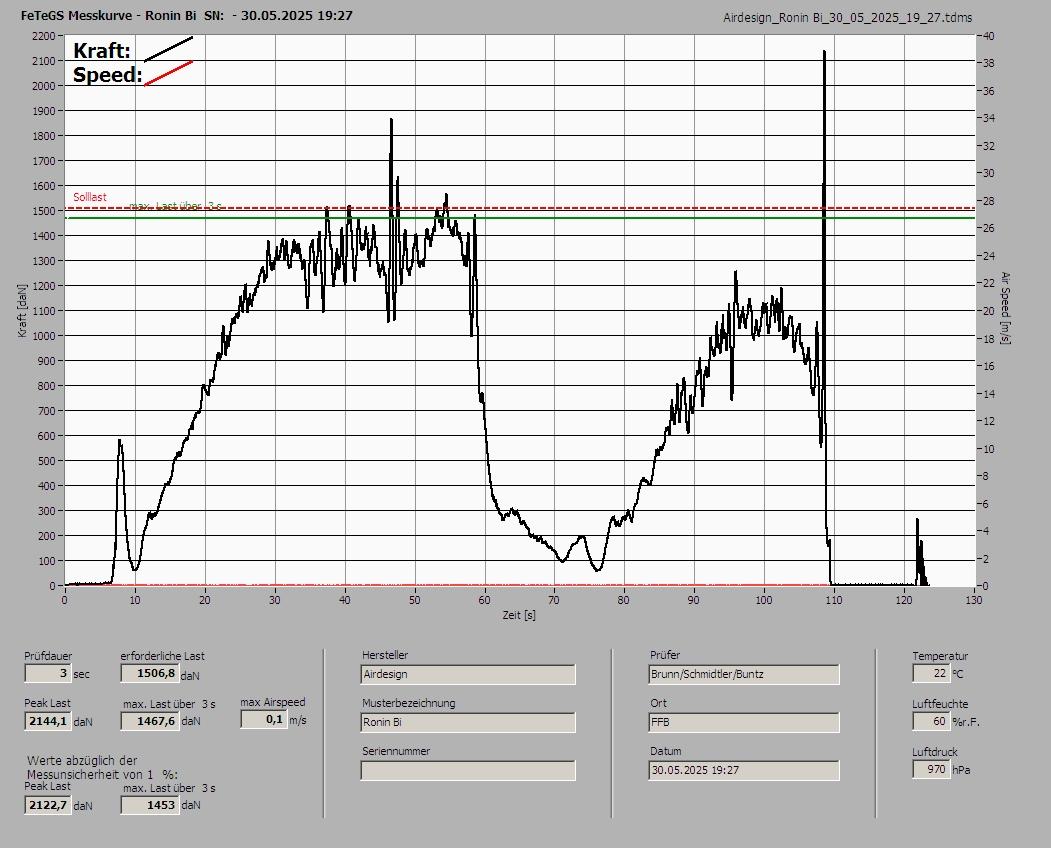Click the erforderliche Last label
Screen dimensions: 1051x848
click(163, 656)
